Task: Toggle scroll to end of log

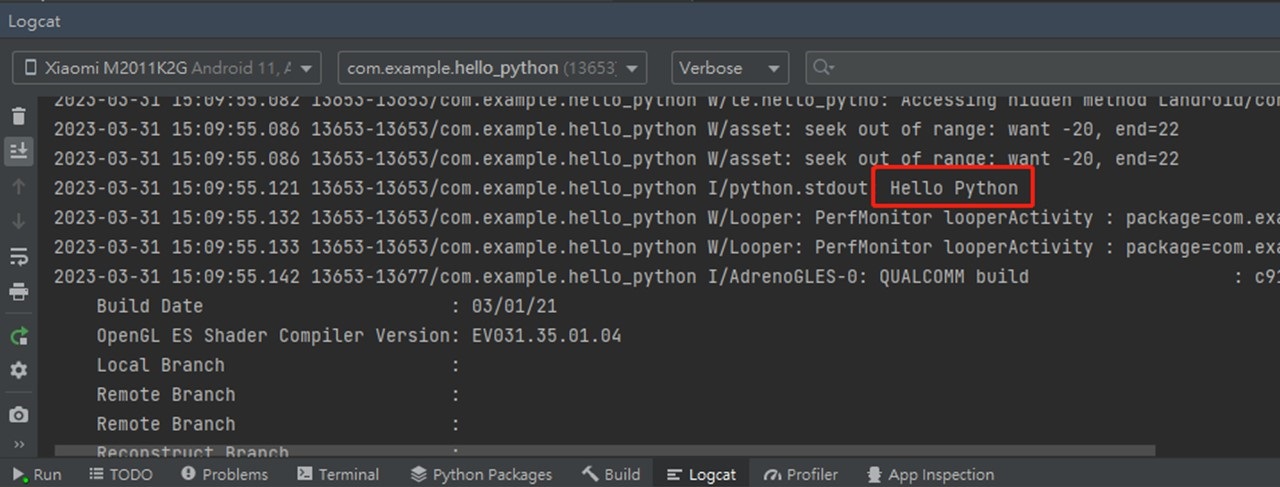Action: tap(19, 151)
